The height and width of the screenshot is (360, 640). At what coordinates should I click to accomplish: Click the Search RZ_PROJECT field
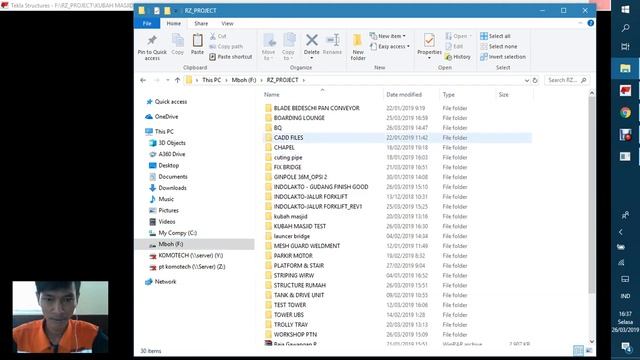tap(566, 80)
